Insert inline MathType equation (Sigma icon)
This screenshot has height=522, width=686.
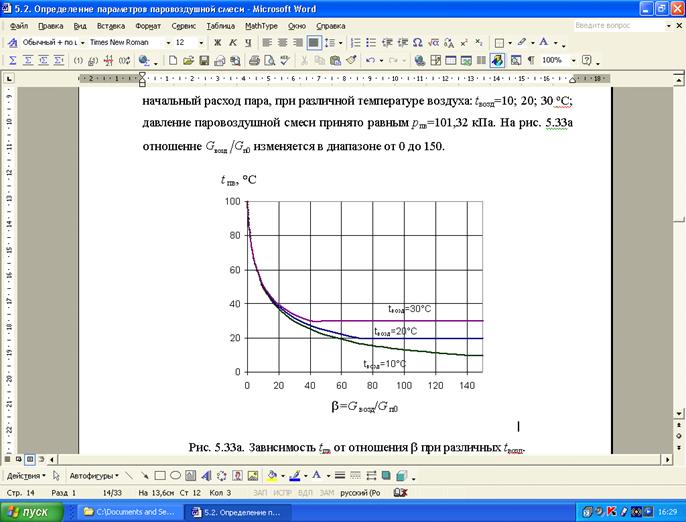click(x=12, y=60)
